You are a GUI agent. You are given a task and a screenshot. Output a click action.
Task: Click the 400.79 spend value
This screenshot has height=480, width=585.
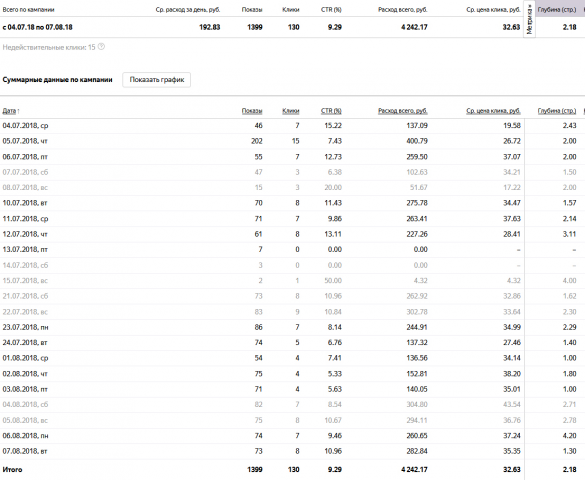[x=417, y=141]
